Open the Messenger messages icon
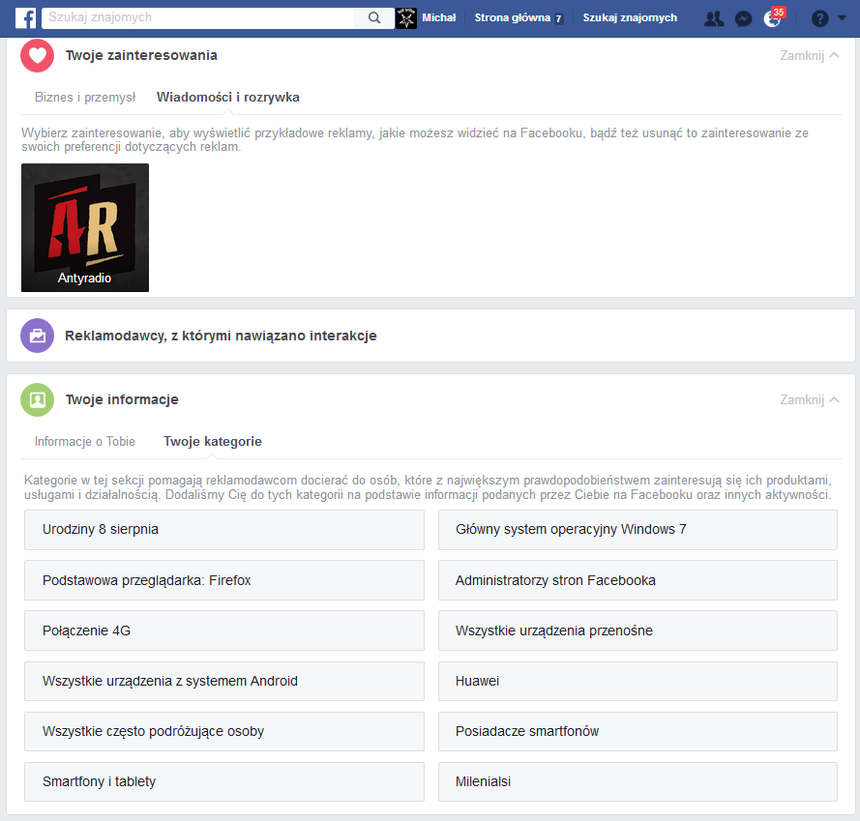Viewport: 860px width, 821px height. coord(743,19)
